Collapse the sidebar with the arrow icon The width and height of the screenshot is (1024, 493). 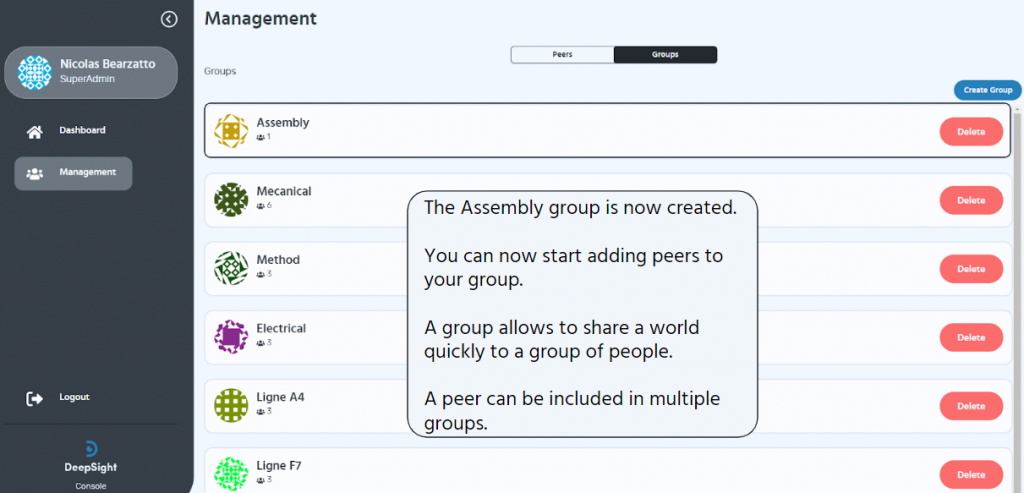click(169, 20)
